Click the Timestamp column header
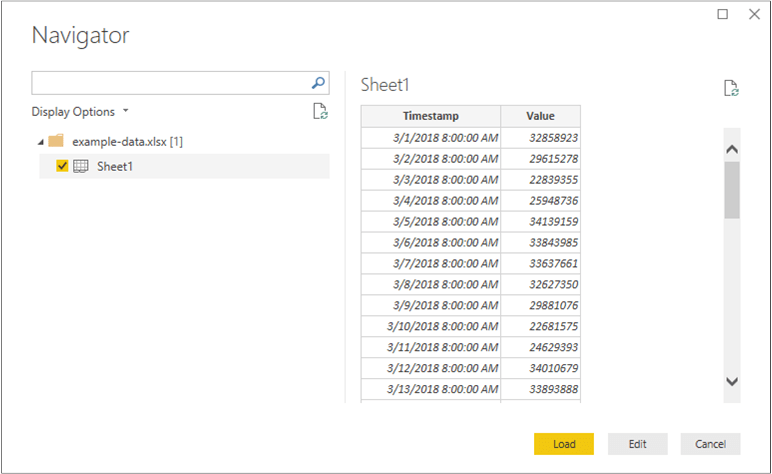The height and width of the screenshot is (474, 772). (431, 116)
